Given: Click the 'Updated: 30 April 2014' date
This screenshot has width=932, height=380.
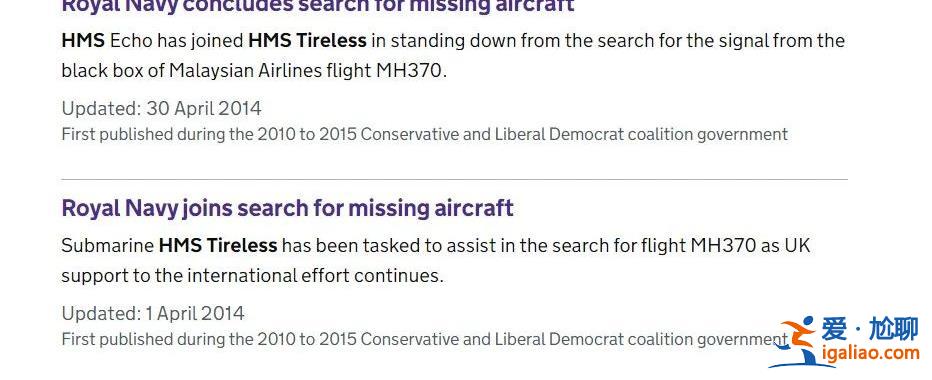Looking at the screenshot, I should [161, 108].
